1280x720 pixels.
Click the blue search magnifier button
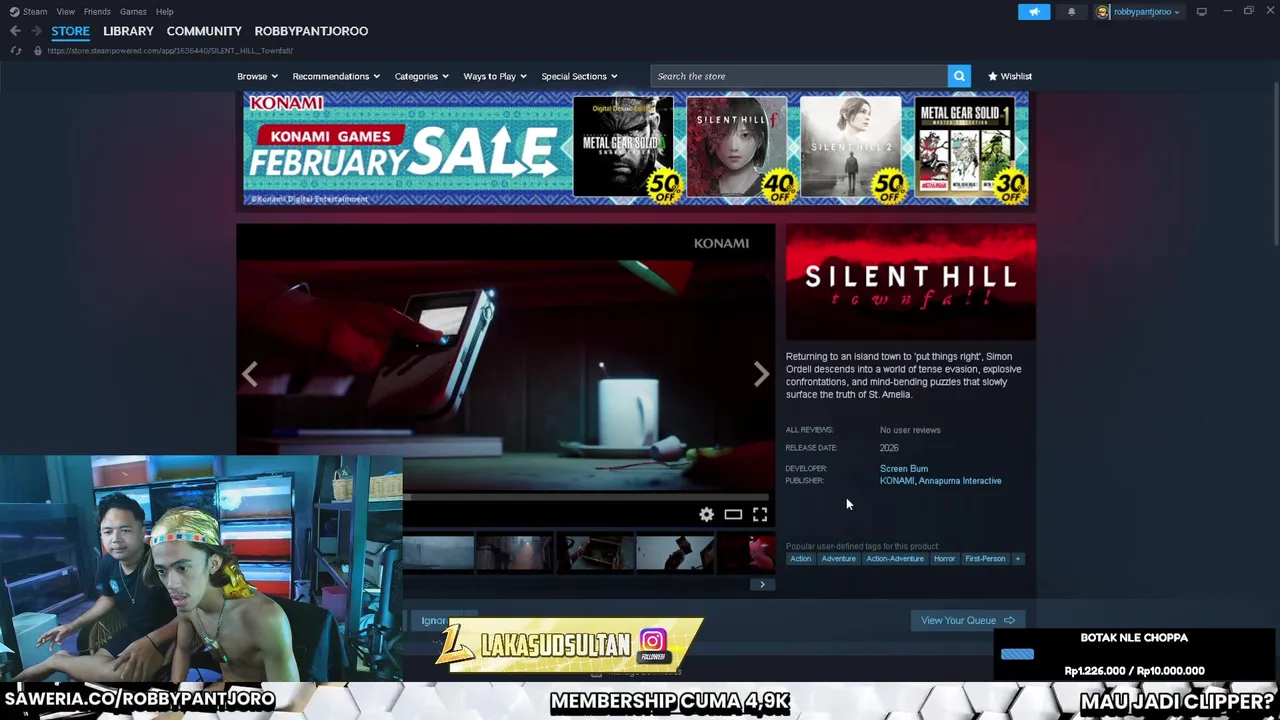point(959,76)
